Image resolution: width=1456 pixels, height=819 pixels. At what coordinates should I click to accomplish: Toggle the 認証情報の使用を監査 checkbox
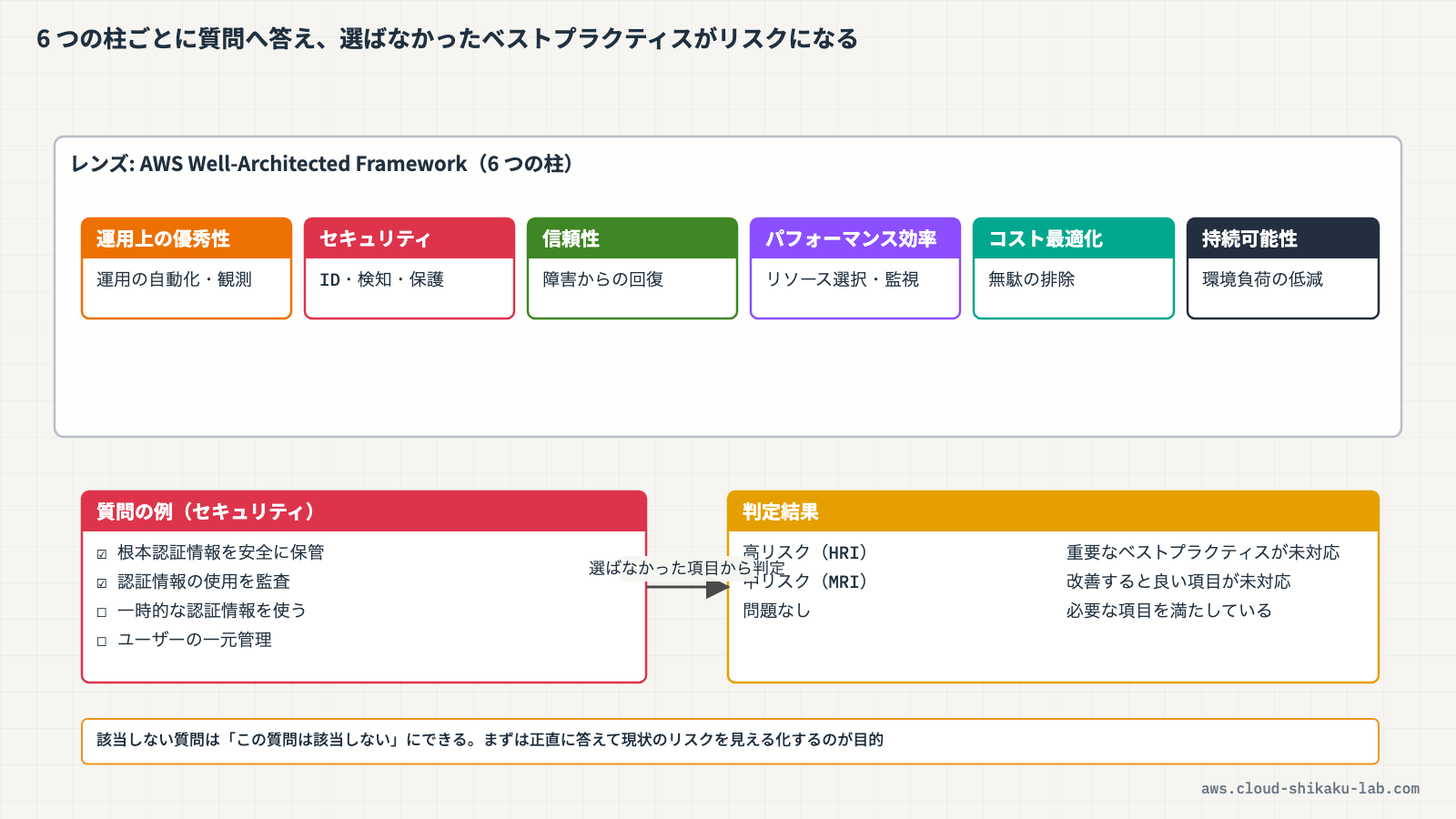[102, 582]
